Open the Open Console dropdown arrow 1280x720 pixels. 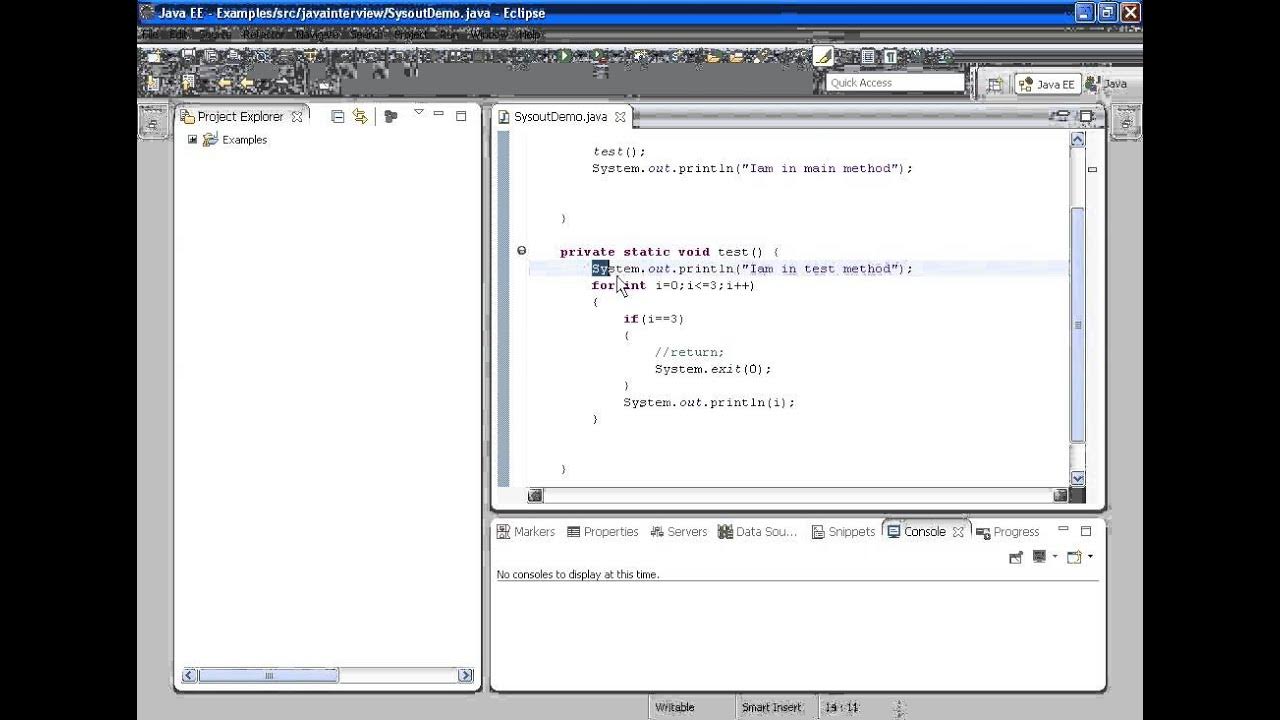[1090, 557]
